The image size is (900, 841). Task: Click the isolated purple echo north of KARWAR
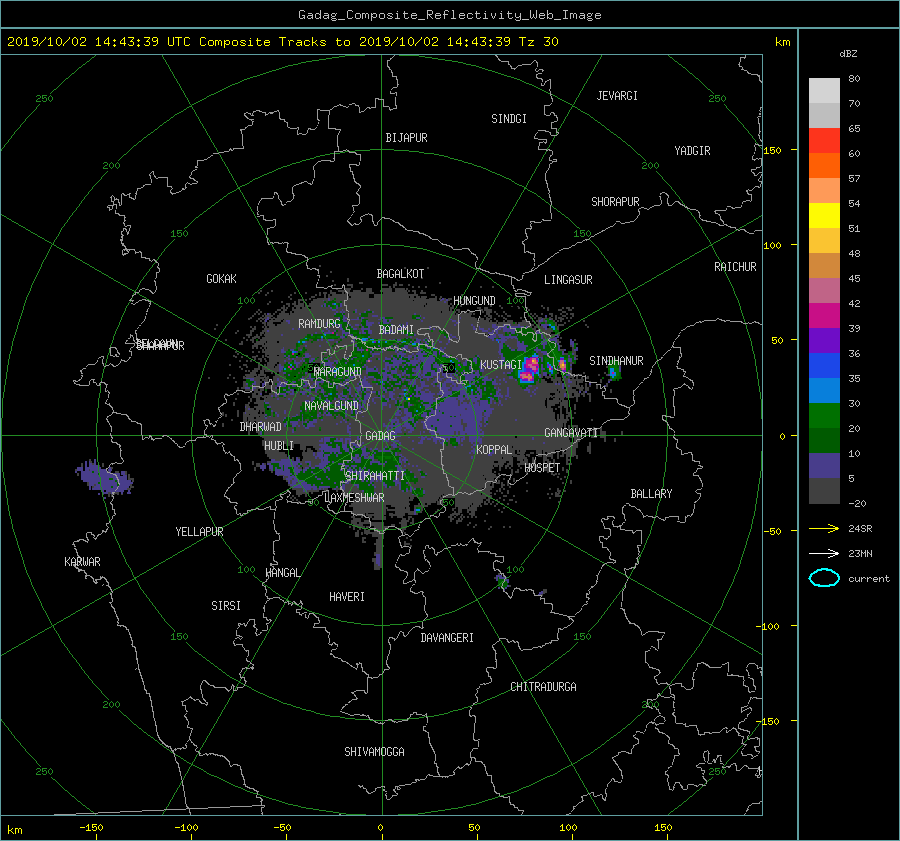coord(104,478)
